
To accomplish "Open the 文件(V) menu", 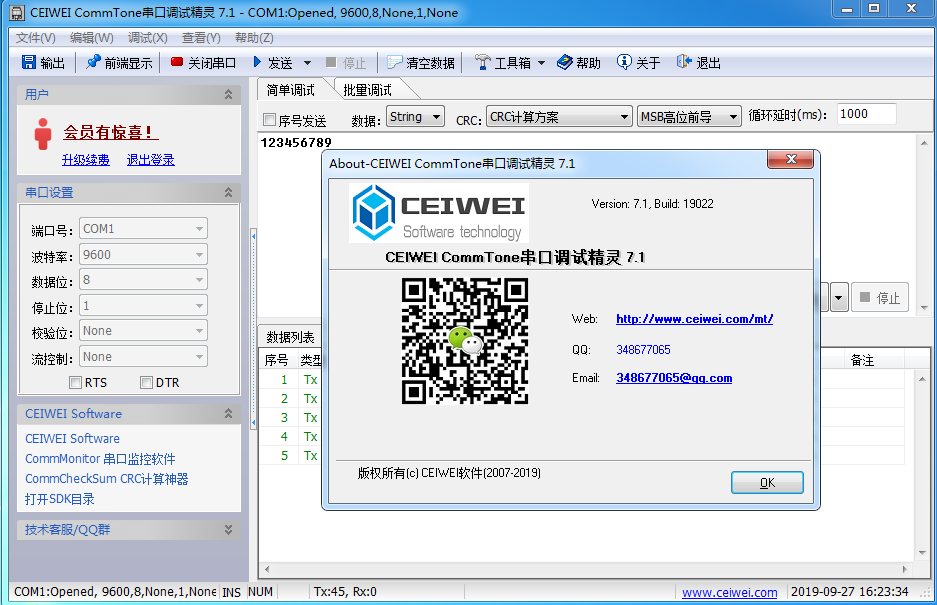I will coord(35,38).
